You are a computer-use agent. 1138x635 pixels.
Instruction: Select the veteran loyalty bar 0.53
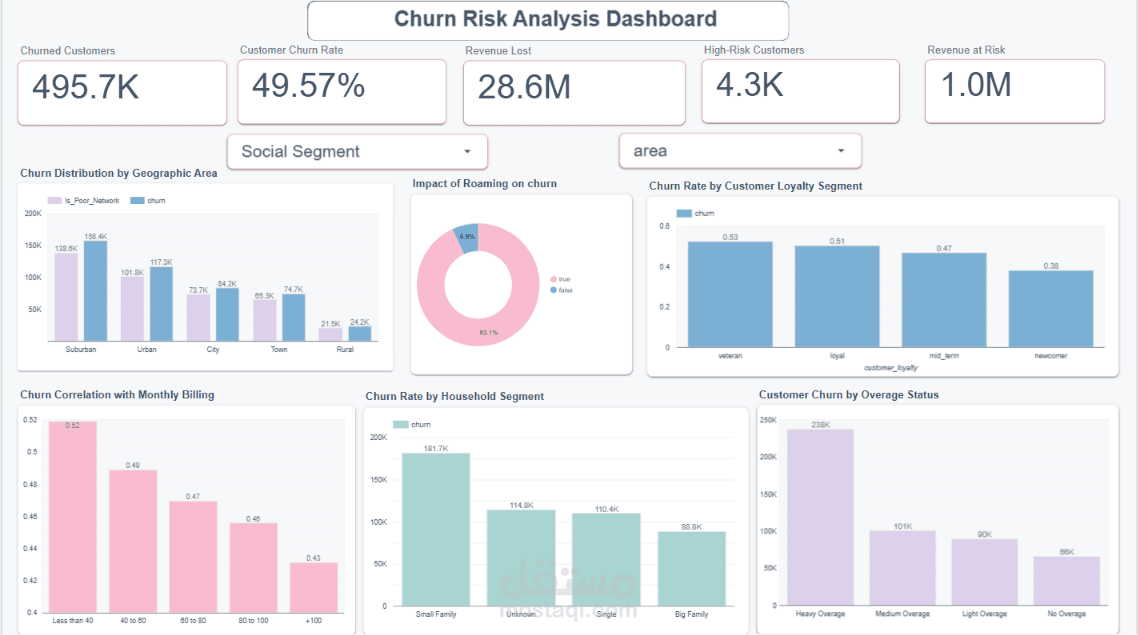[x=730, y=295]
